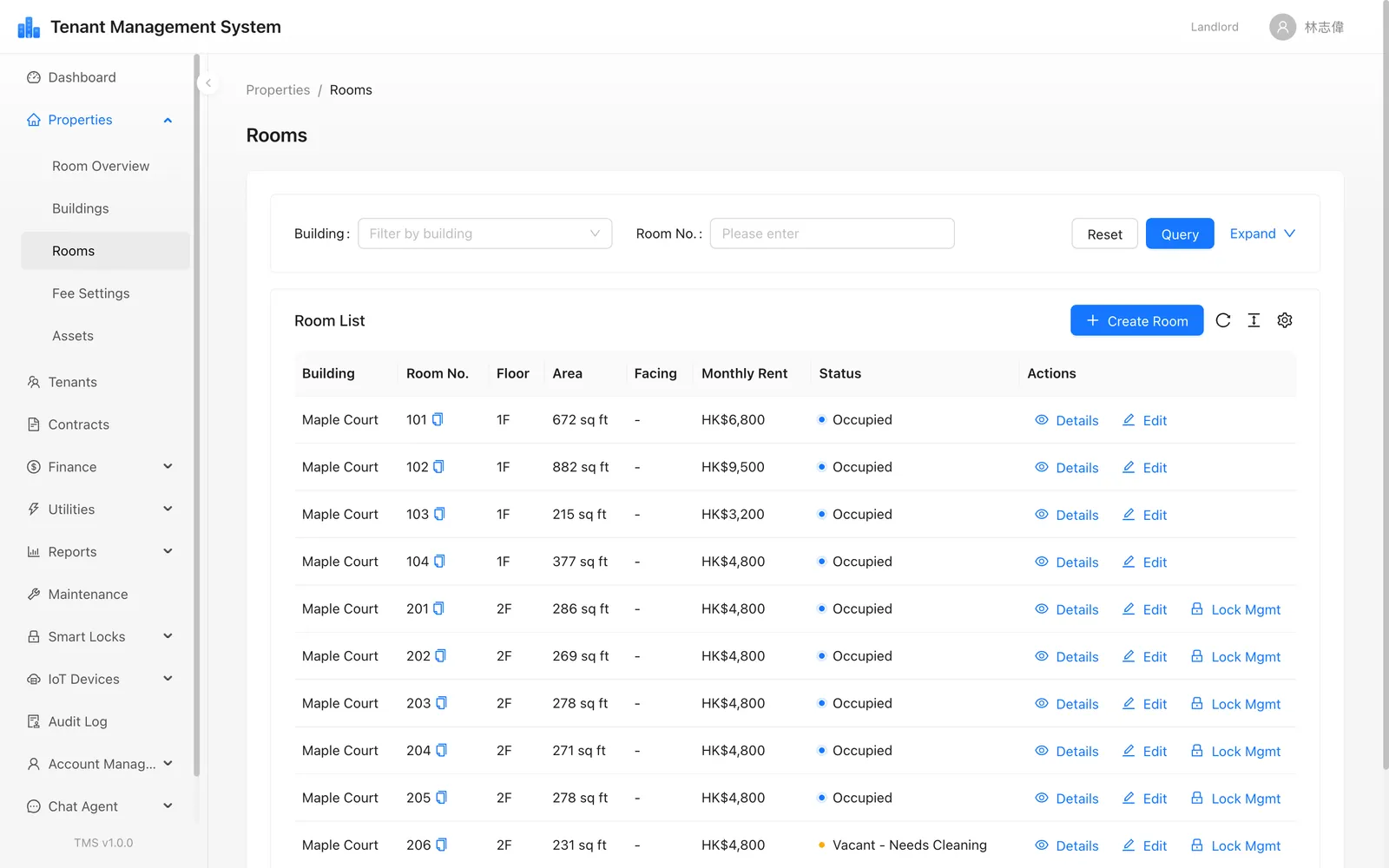Focus the Room No. input field

click(832, 233)
